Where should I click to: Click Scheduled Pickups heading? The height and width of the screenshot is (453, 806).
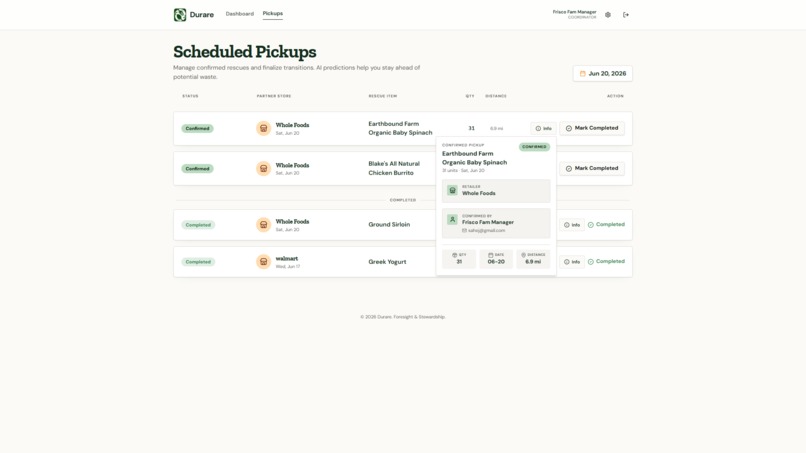[x=245, y=51]
